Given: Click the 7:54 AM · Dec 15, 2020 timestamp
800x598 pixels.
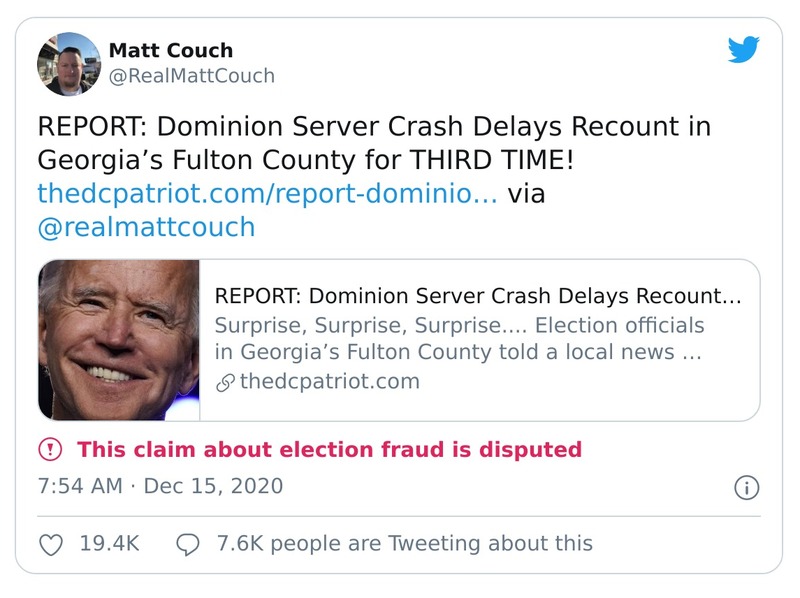Looking at the screenshot, I should pyautogui.click(x=160, y=487).
